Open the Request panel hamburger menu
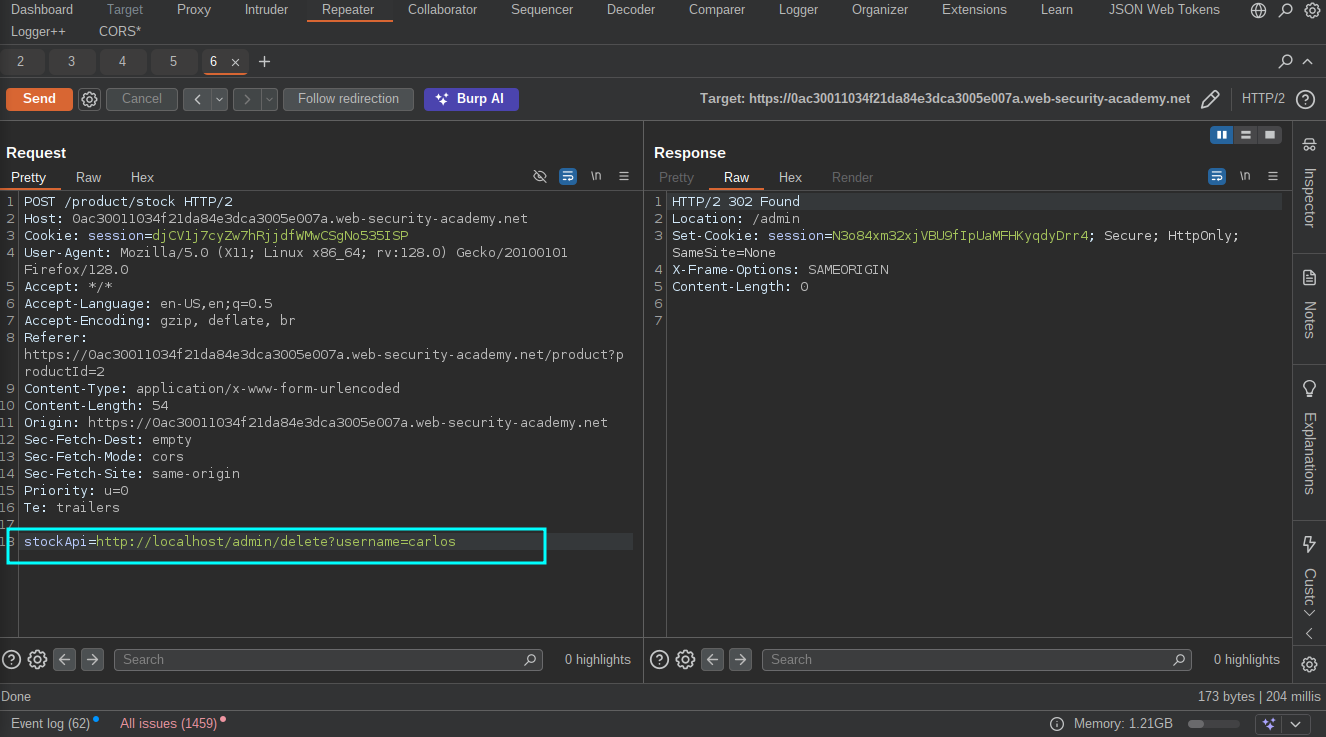The image size is (1326, 737). pyautogui.click(x=624, y=176)
